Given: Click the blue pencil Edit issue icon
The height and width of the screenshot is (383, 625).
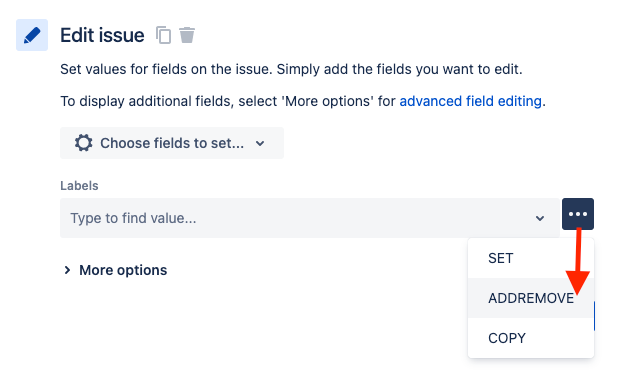Looking at the screenshot, I should pos(32,35).
